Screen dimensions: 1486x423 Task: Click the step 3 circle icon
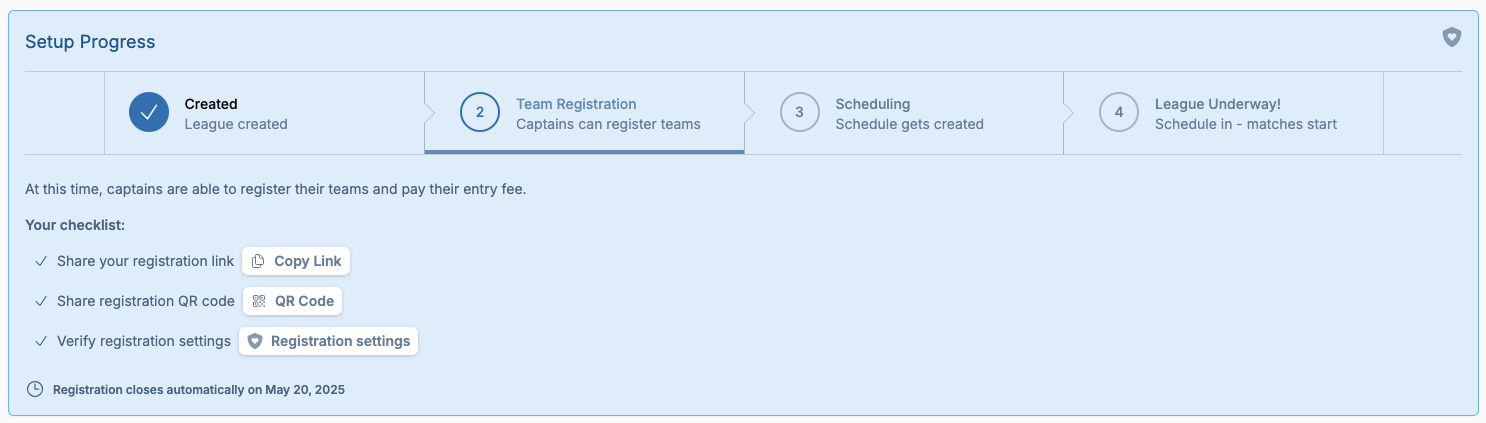click(x=799, y=113)
